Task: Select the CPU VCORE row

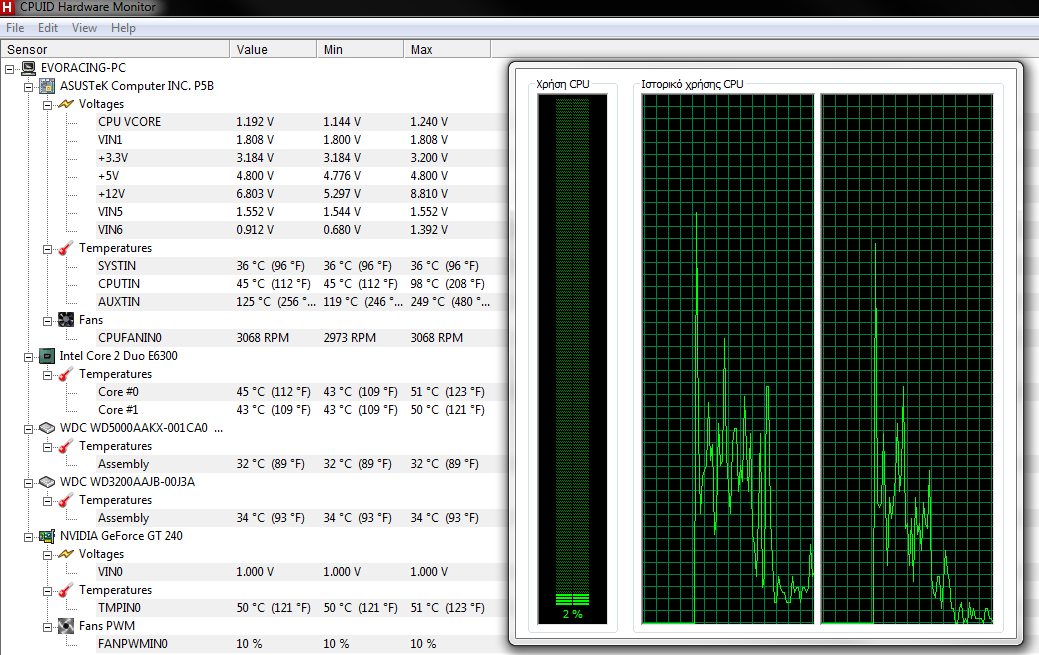Action: (301, 122)
